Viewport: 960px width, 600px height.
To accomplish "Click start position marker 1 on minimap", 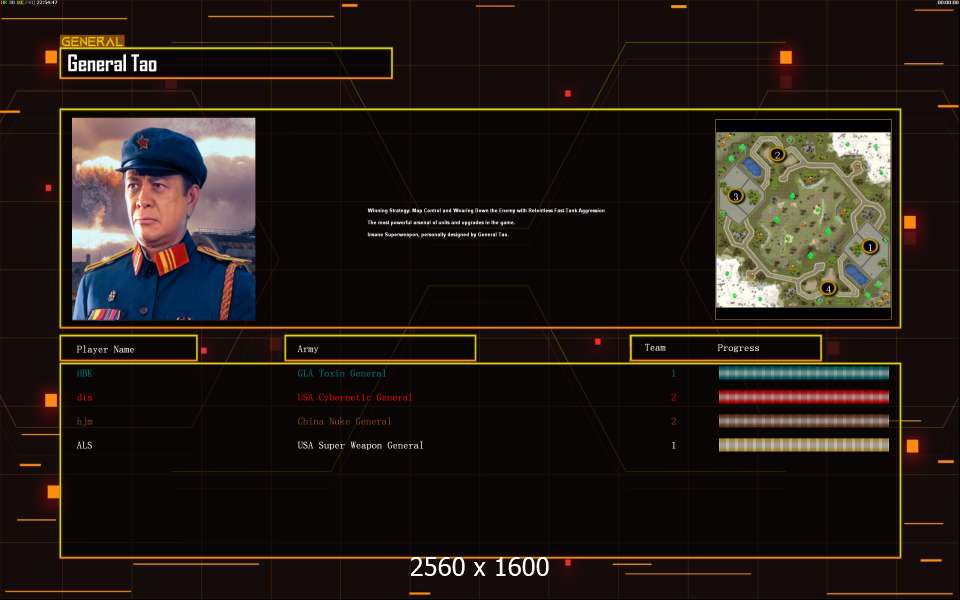I will coord(869,247).
